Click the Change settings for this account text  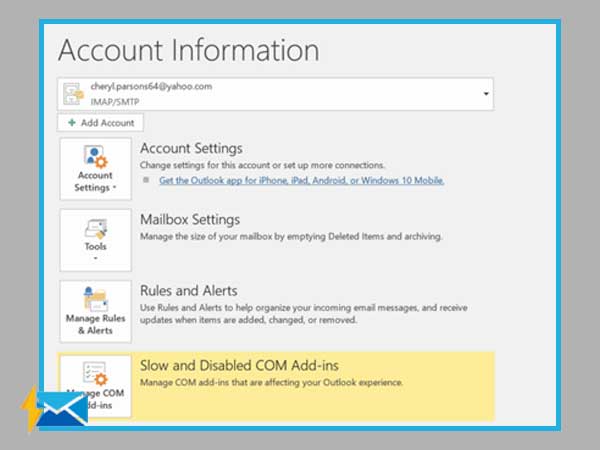262,165
